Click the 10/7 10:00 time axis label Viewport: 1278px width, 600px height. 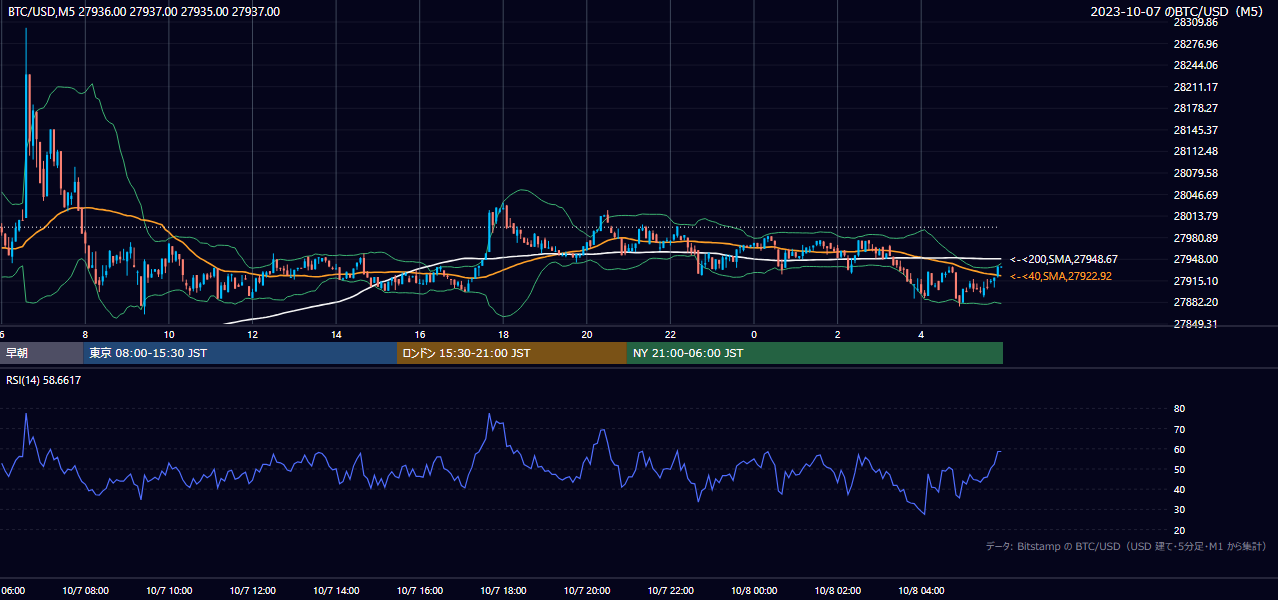coord(169,590)
